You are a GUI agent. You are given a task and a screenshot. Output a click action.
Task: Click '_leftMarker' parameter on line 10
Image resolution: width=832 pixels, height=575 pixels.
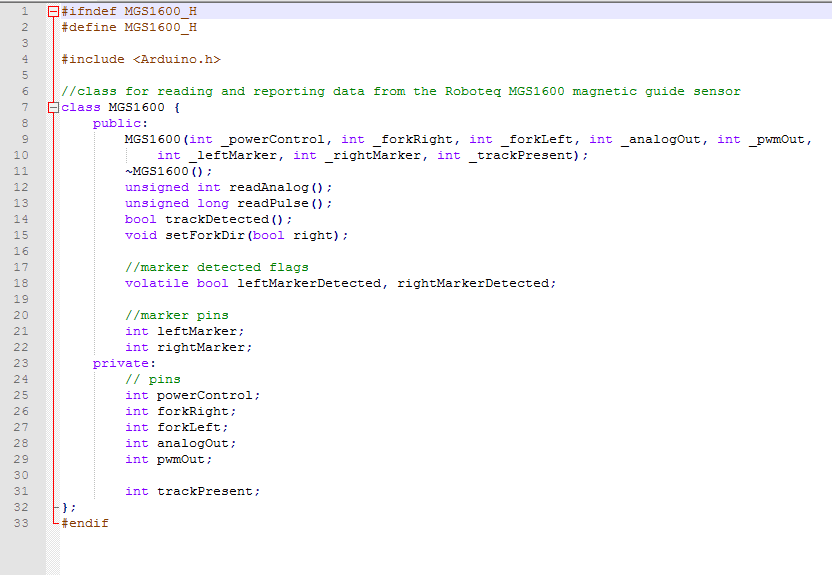coord(233,155)
